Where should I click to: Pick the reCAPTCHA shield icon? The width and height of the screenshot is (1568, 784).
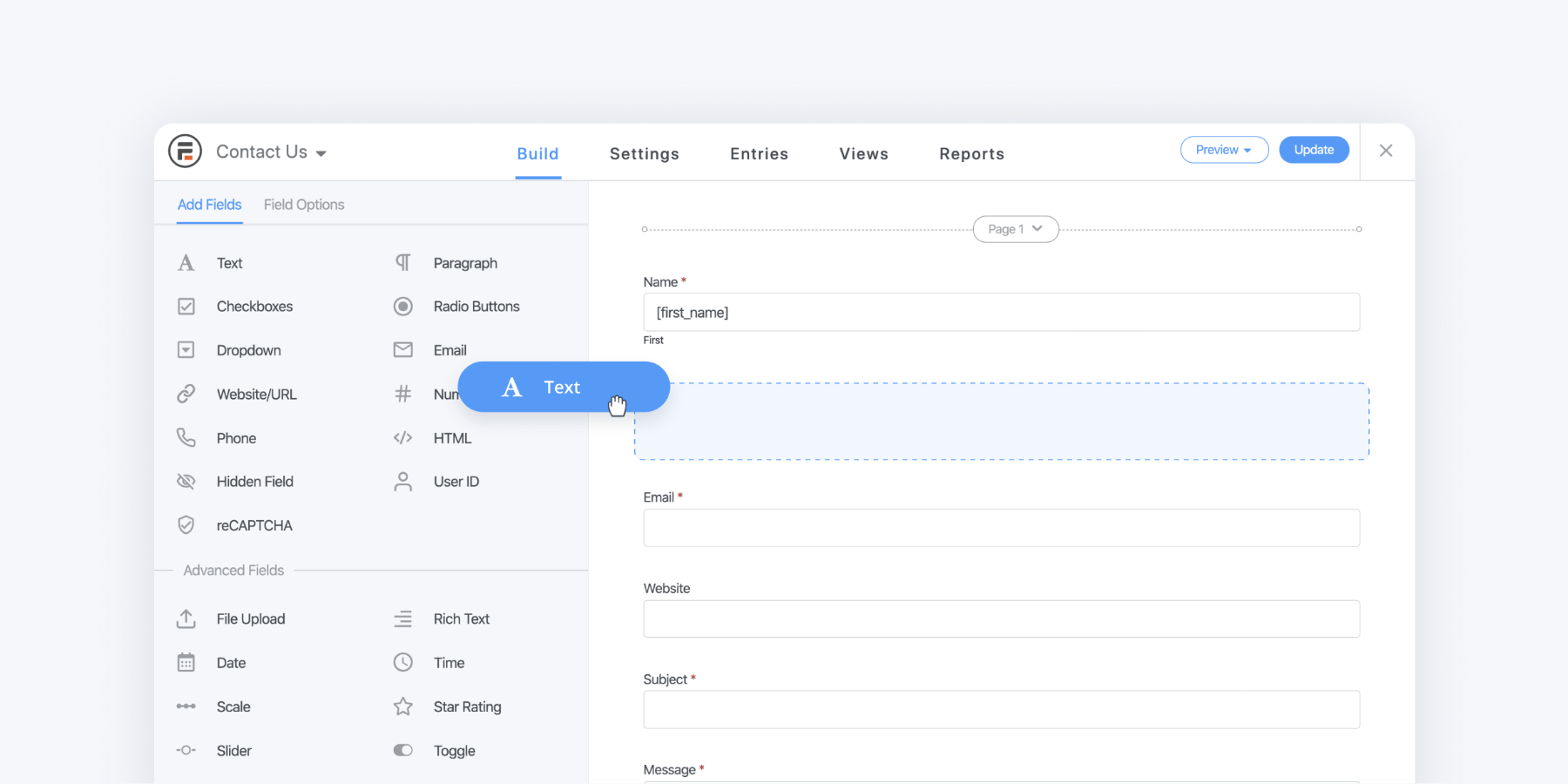tap(186, 525)
